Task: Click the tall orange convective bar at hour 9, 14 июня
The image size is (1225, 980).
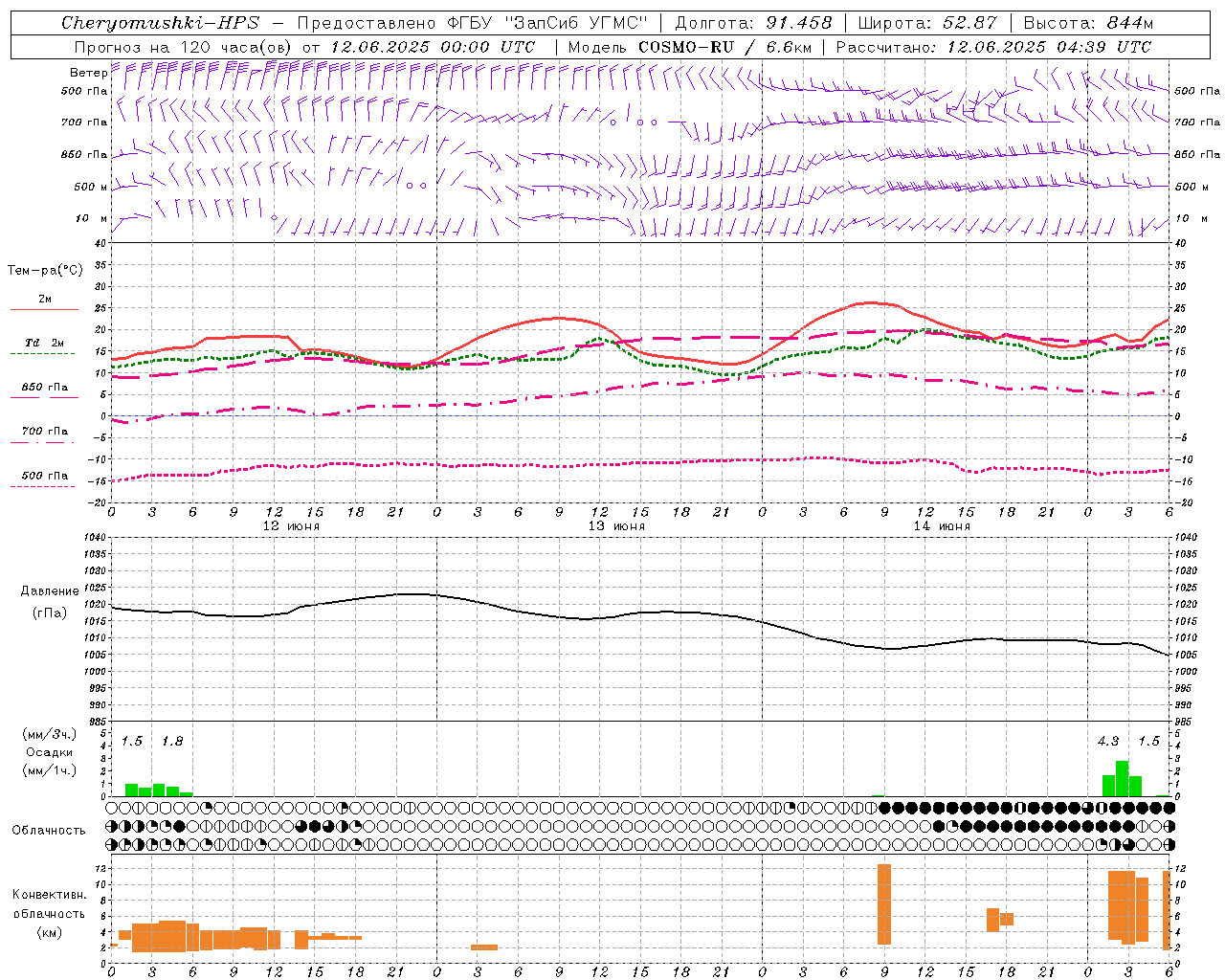Action: pos(884,904)
